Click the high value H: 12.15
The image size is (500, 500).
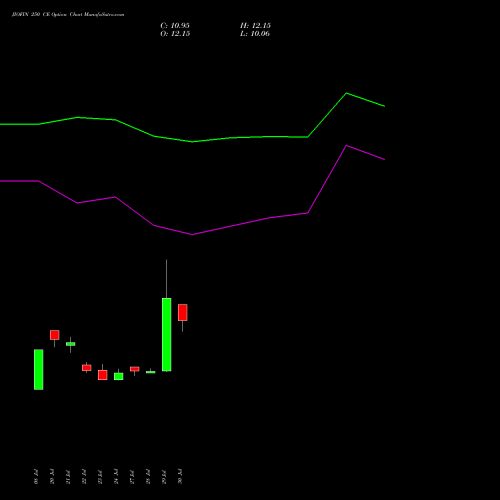255,26
